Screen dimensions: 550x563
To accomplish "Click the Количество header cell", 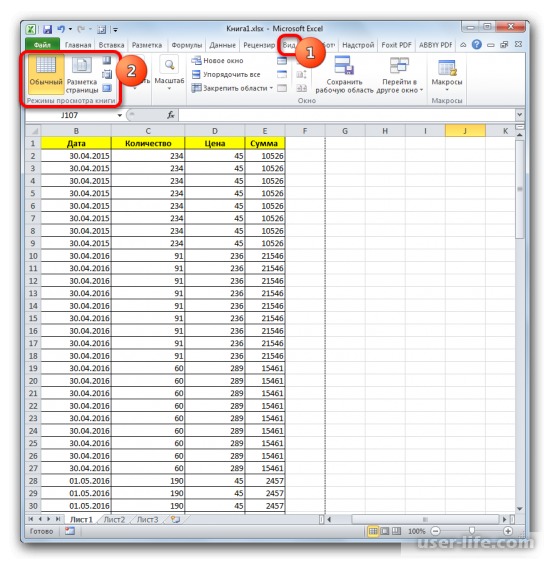I will (x=148, y=143).
